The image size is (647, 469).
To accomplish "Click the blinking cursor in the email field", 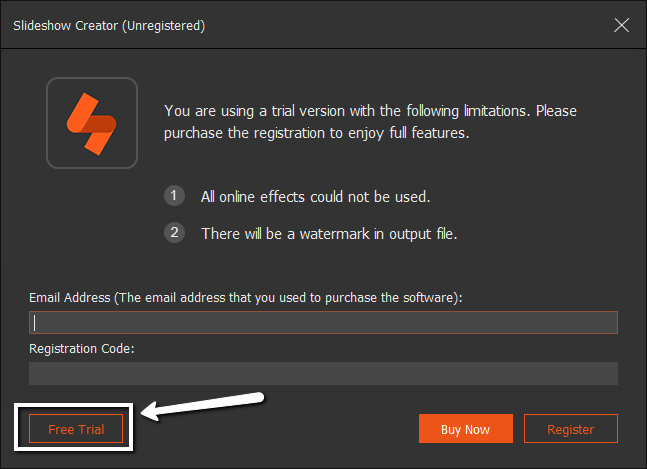I will pos(35,322).
